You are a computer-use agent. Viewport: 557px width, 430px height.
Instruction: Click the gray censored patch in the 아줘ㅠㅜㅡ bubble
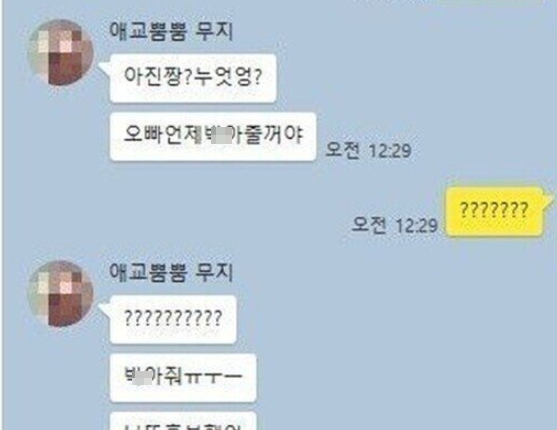tap(141, 379)
